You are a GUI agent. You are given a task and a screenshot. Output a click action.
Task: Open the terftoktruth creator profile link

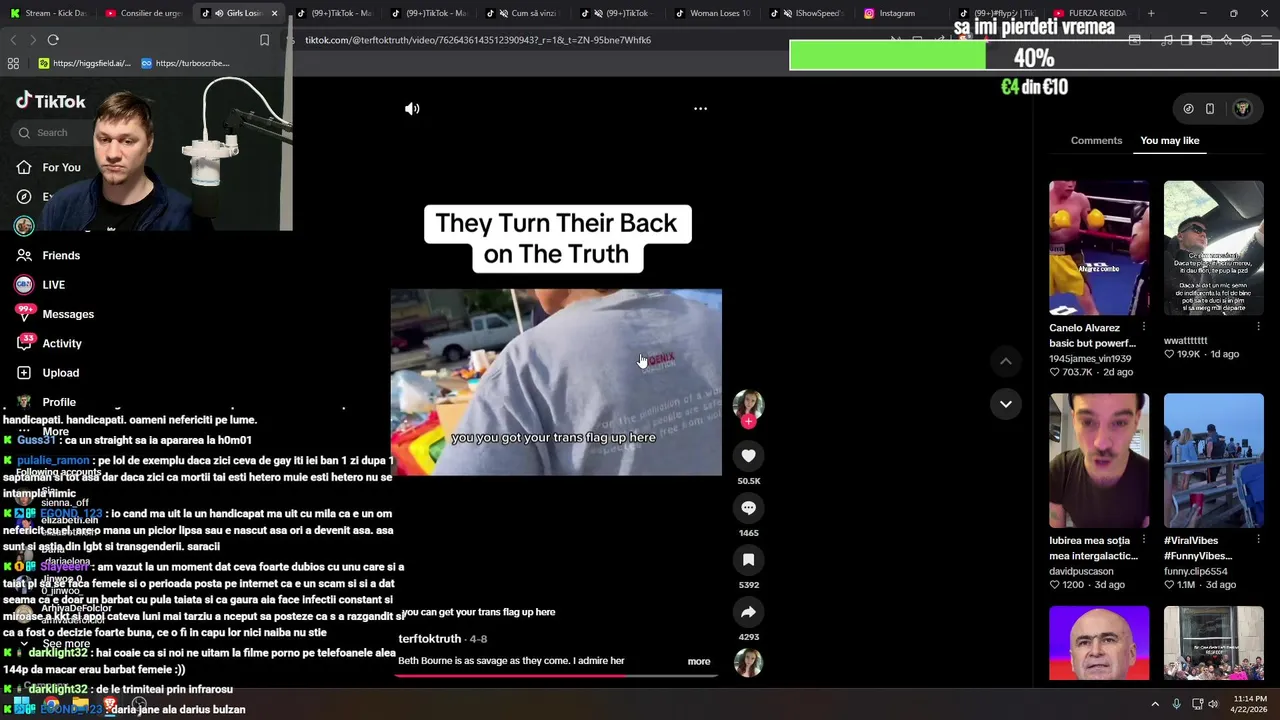click(x=429, y=639)
